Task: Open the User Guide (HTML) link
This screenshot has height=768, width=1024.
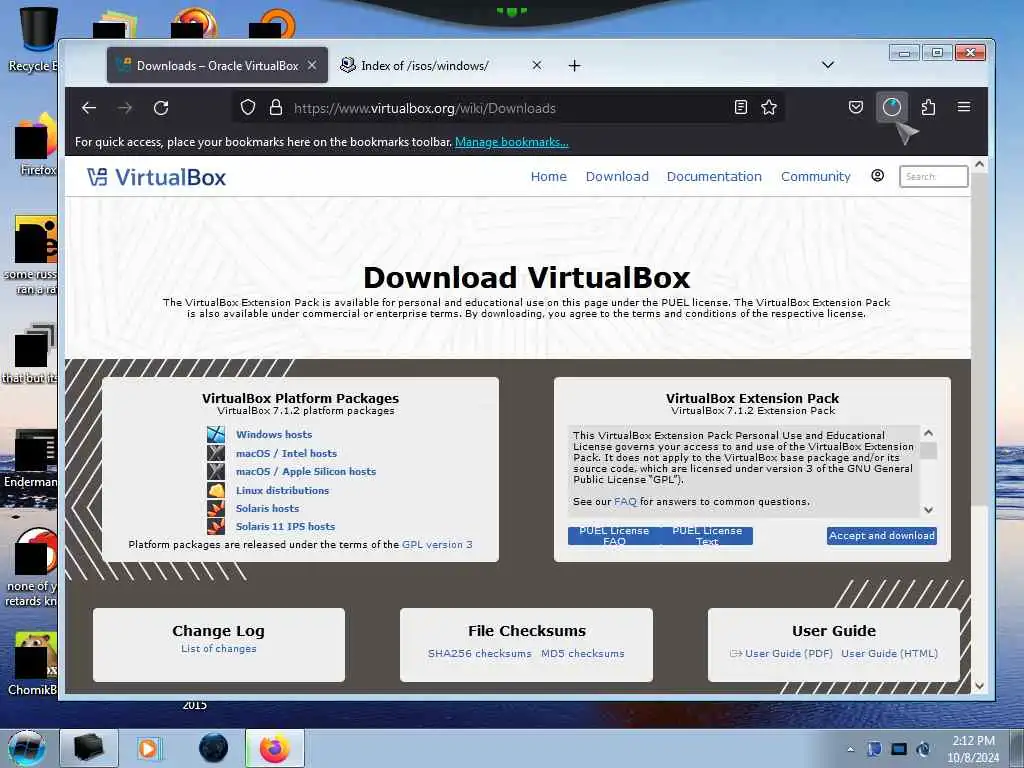Action: [889, 654]
